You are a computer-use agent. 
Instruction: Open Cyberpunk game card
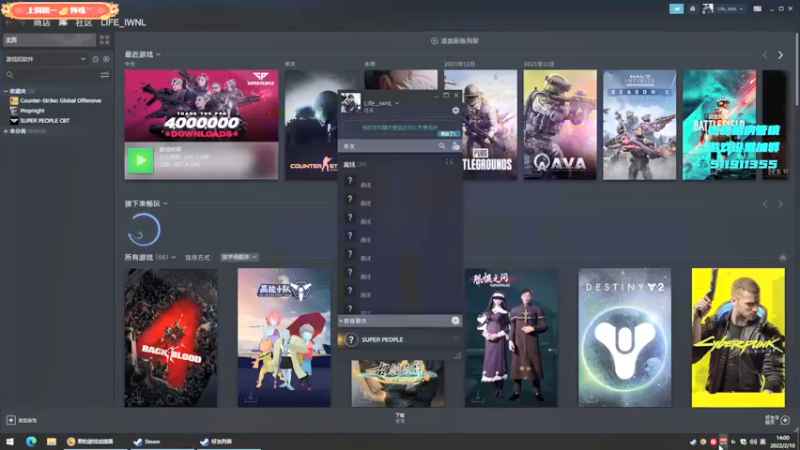click(x=738, y=338)
